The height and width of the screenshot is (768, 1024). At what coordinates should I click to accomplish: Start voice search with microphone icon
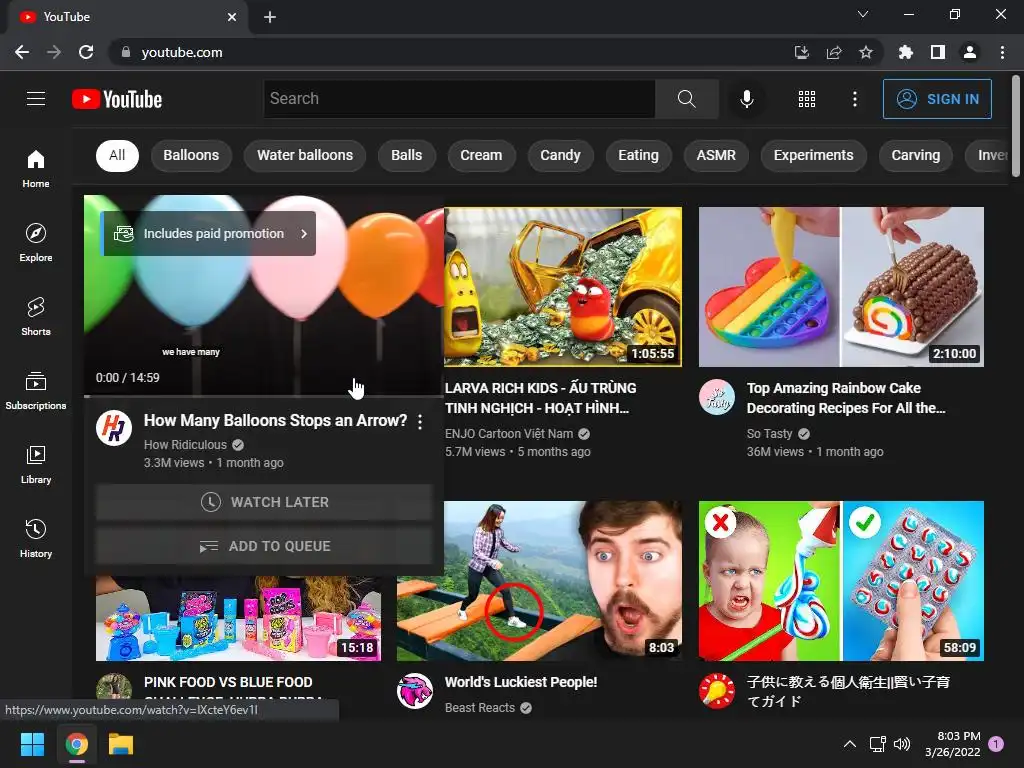tap(746, 99)
